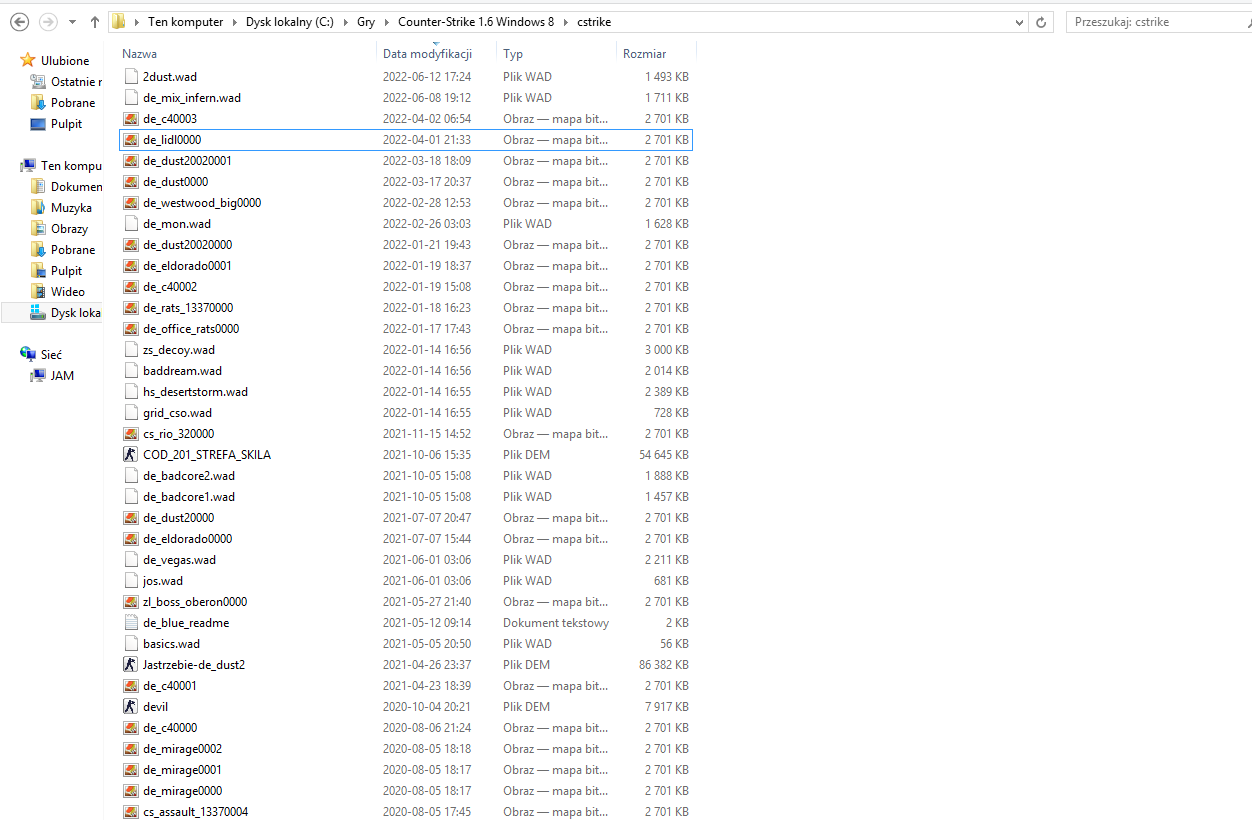Select Ulubione star icon in sidebar
Screen dimensions: 1252x820
(x=28, y=61)
